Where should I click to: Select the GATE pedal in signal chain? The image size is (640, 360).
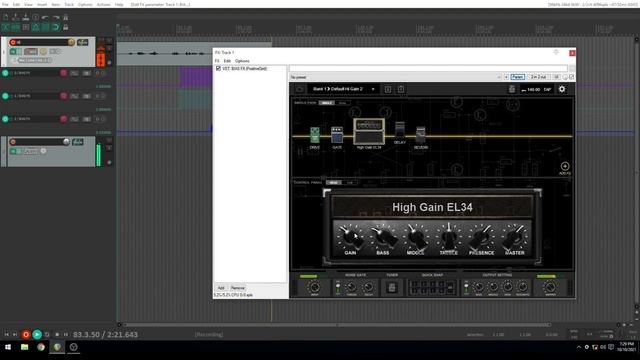pyautogui.click(x=337, y=135)
